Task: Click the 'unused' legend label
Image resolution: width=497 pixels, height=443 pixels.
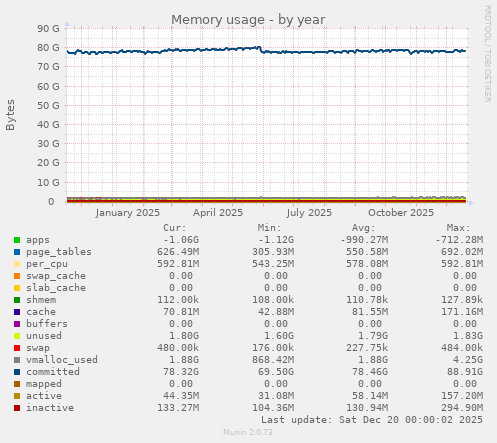Action: [x=44, y=336]
